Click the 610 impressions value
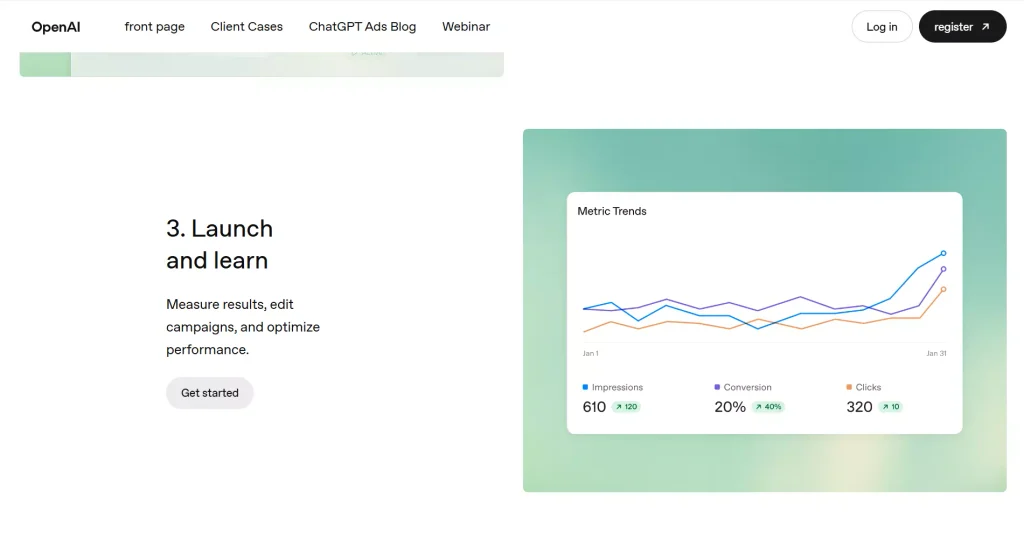Image resolution: width=1024 pixels, height=538 pixels. tap(594, 407)
